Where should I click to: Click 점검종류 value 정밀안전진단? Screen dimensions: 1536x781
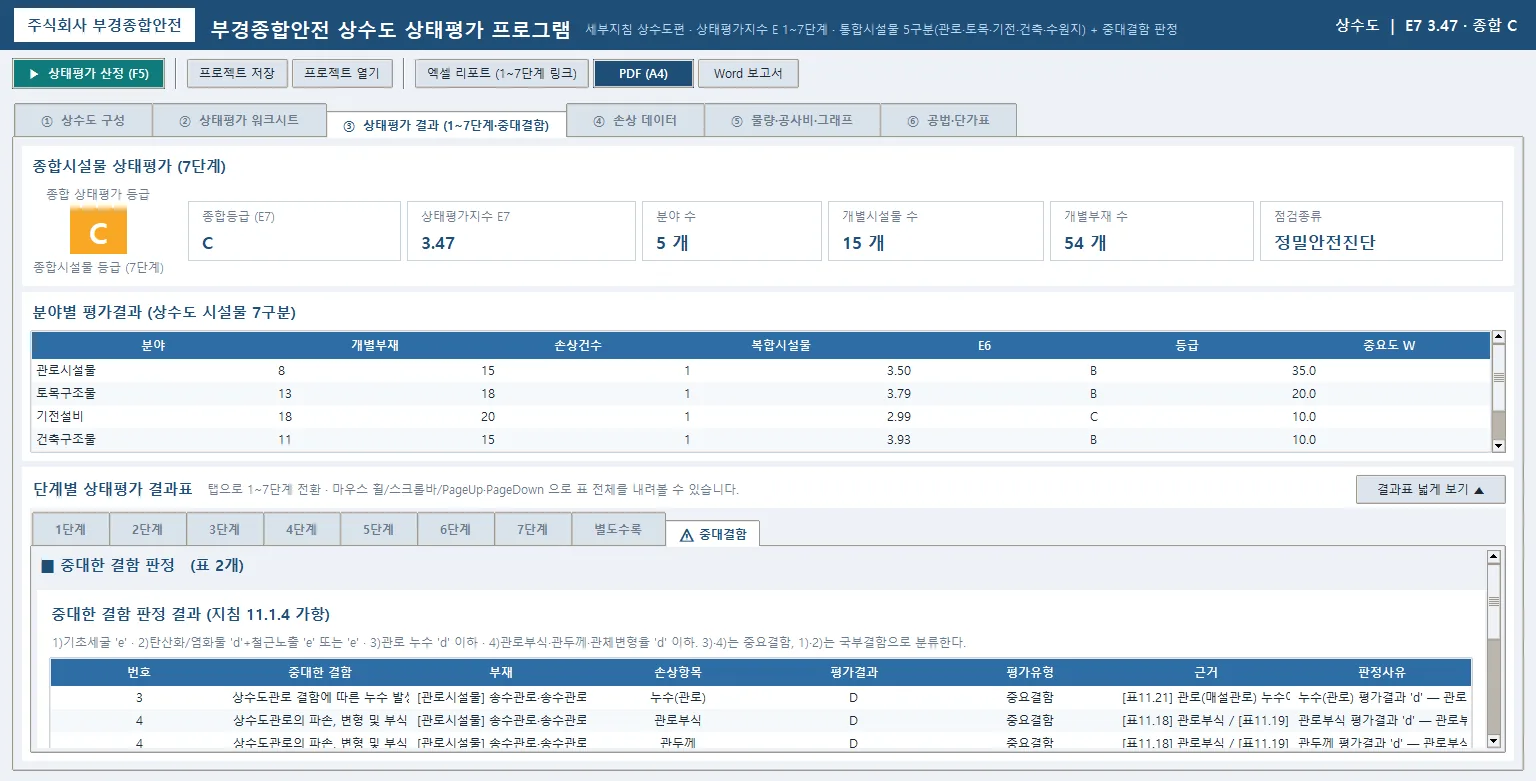(1325, 242)
